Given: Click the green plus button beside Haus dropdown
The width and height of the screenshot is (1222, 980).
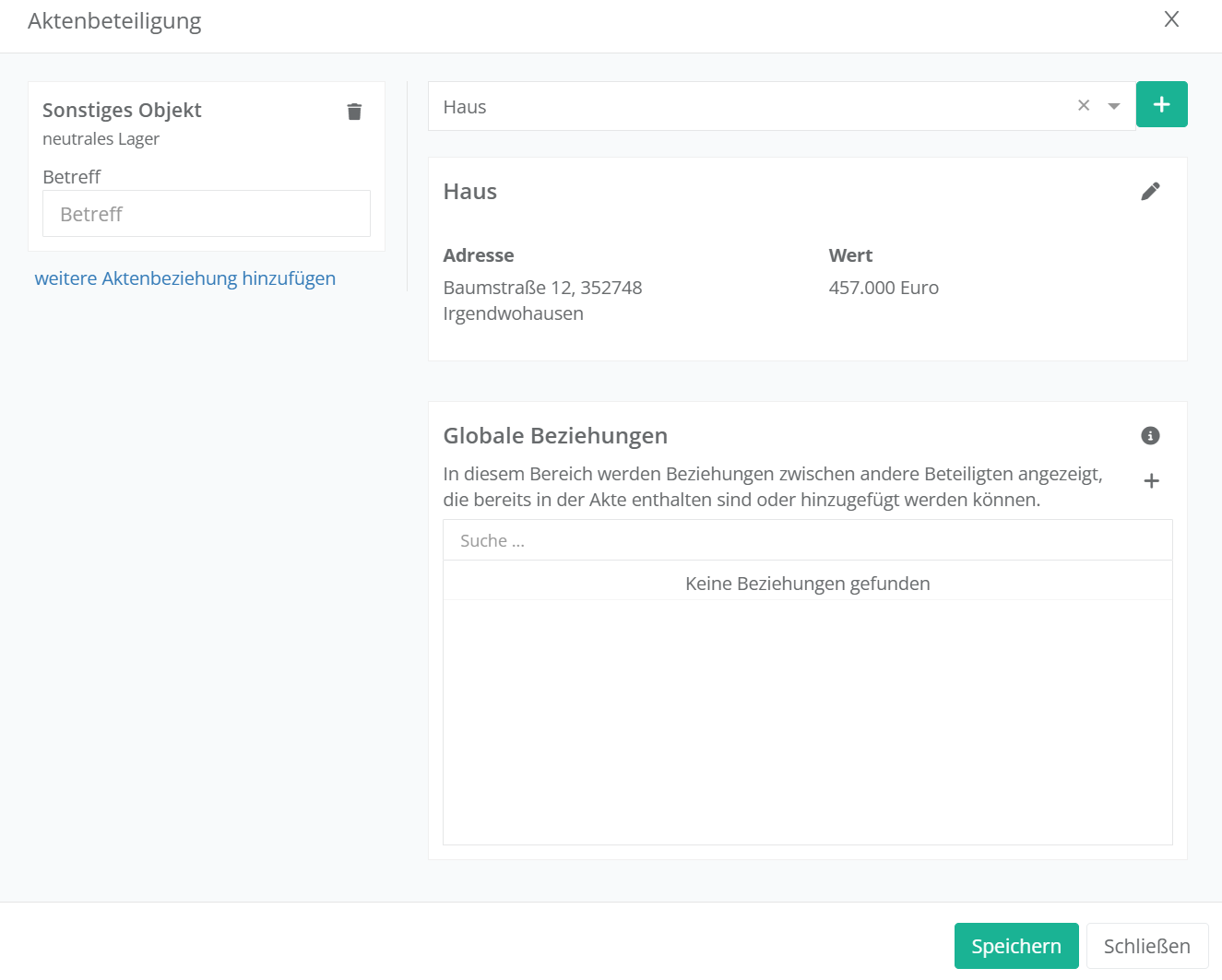Looking at the screenshot, I should (1161, 105).
